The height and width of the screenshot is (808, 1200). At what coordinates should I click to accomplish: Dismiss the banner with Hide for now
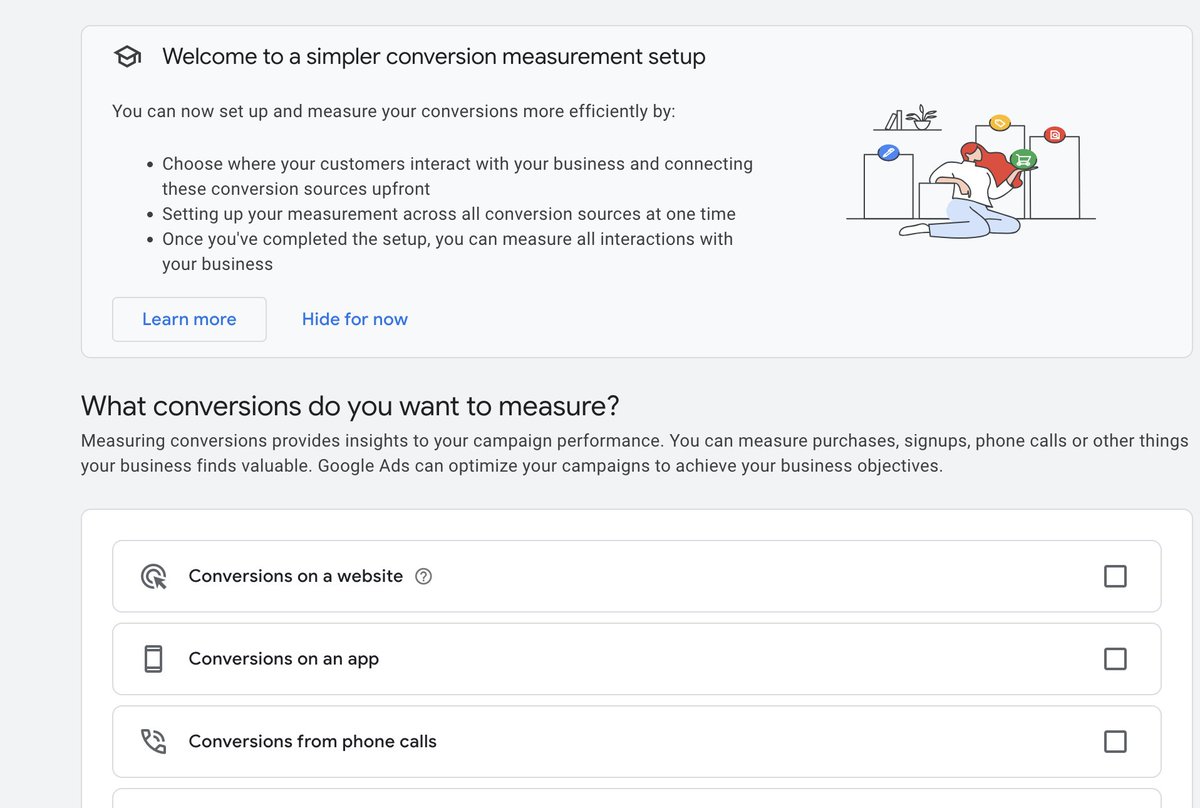pyautogui.click(x=354, y=319)
